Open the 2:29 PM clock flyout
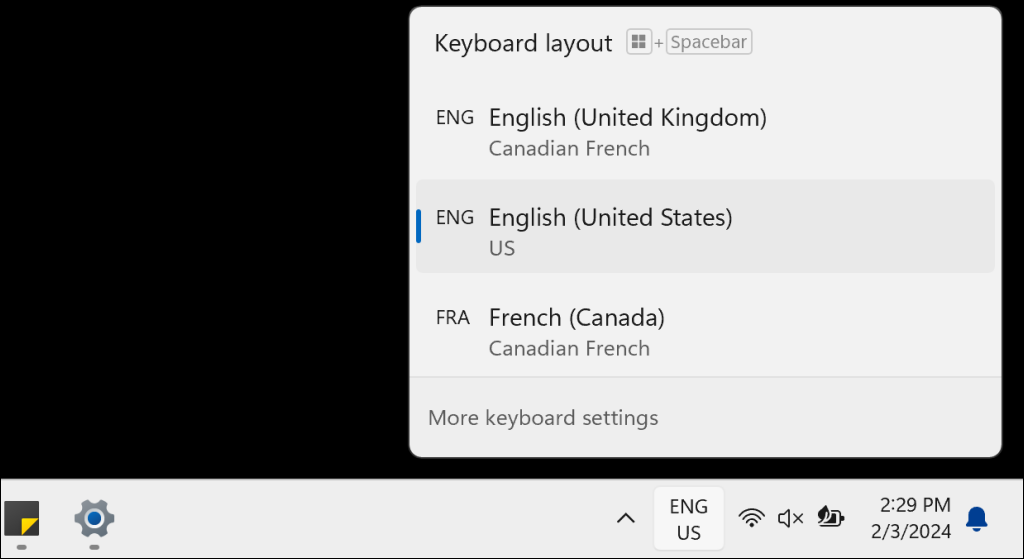 [x=915, y=505]
